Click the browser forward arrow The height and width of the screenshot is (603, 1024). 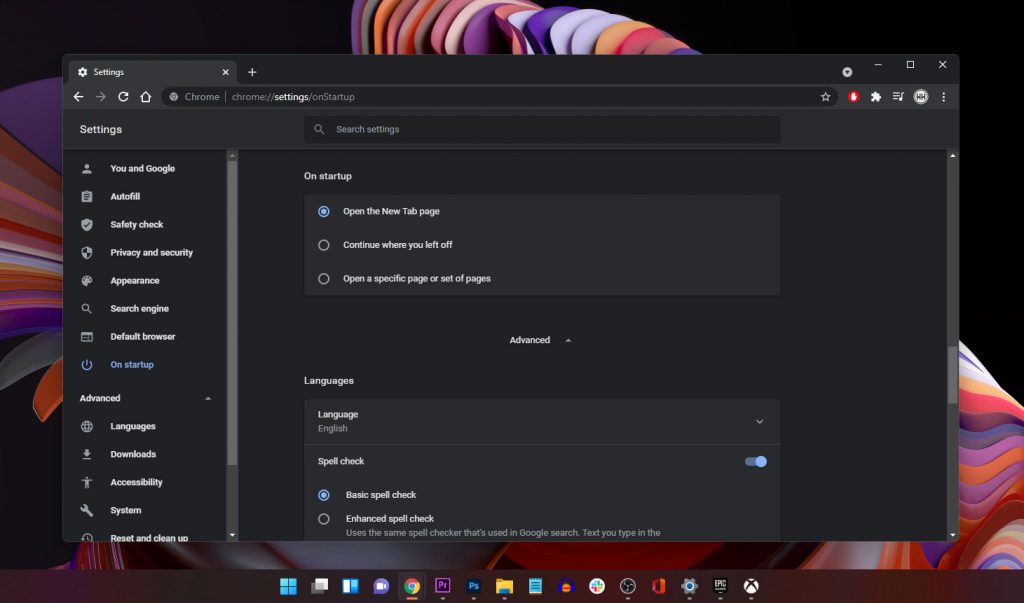pyautogui.click(x=101, y=97)
